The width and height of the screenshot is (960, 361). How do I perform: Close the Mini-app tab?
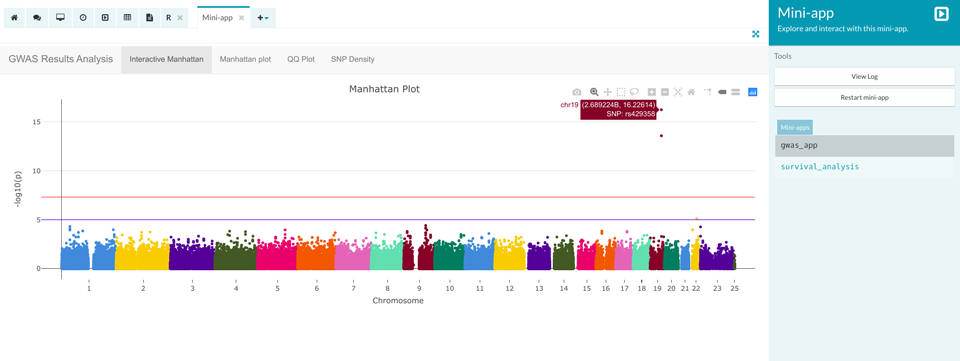[x=241, y=18]
